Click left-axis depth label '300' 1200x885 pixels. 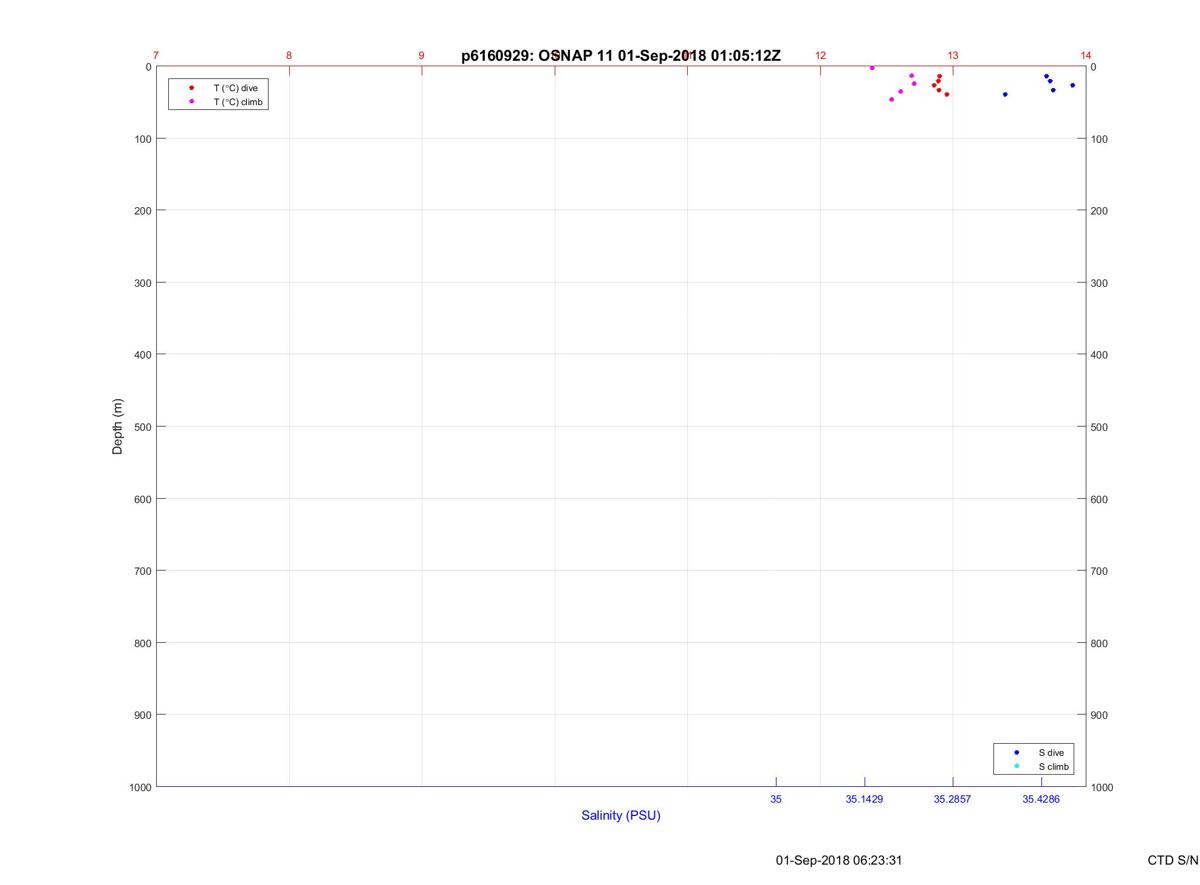tap(142, 283)
